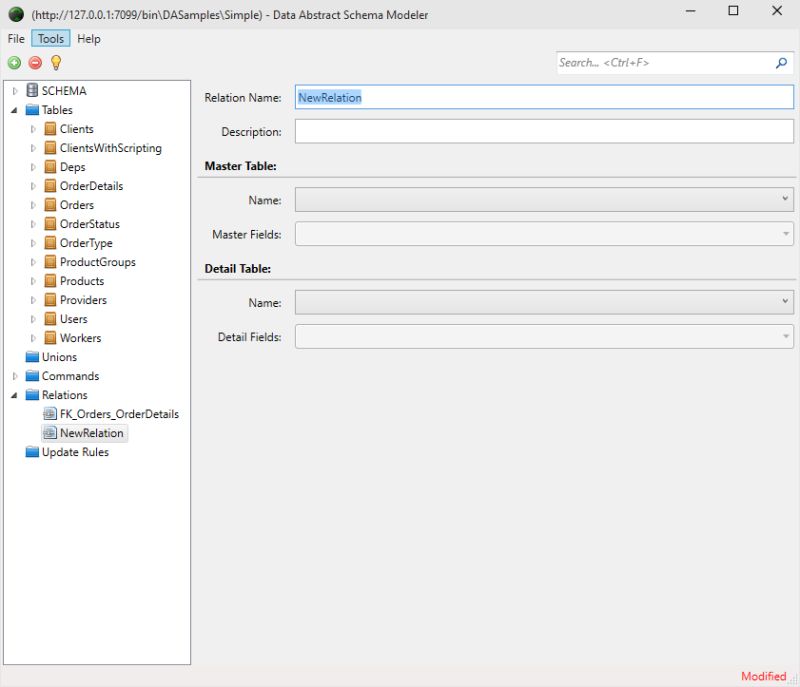Select the FK_Orders_OrderDetails relation label
The width and height of the screenshot is (800, 687).
click(x=119, y=414)
